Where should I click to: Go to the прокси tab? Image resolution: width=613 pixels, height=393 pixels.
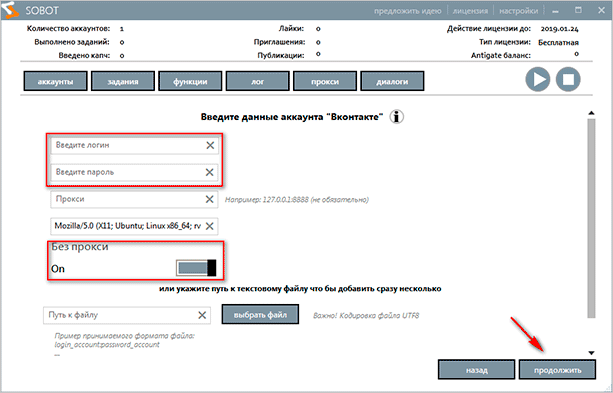tap(325, 81)
